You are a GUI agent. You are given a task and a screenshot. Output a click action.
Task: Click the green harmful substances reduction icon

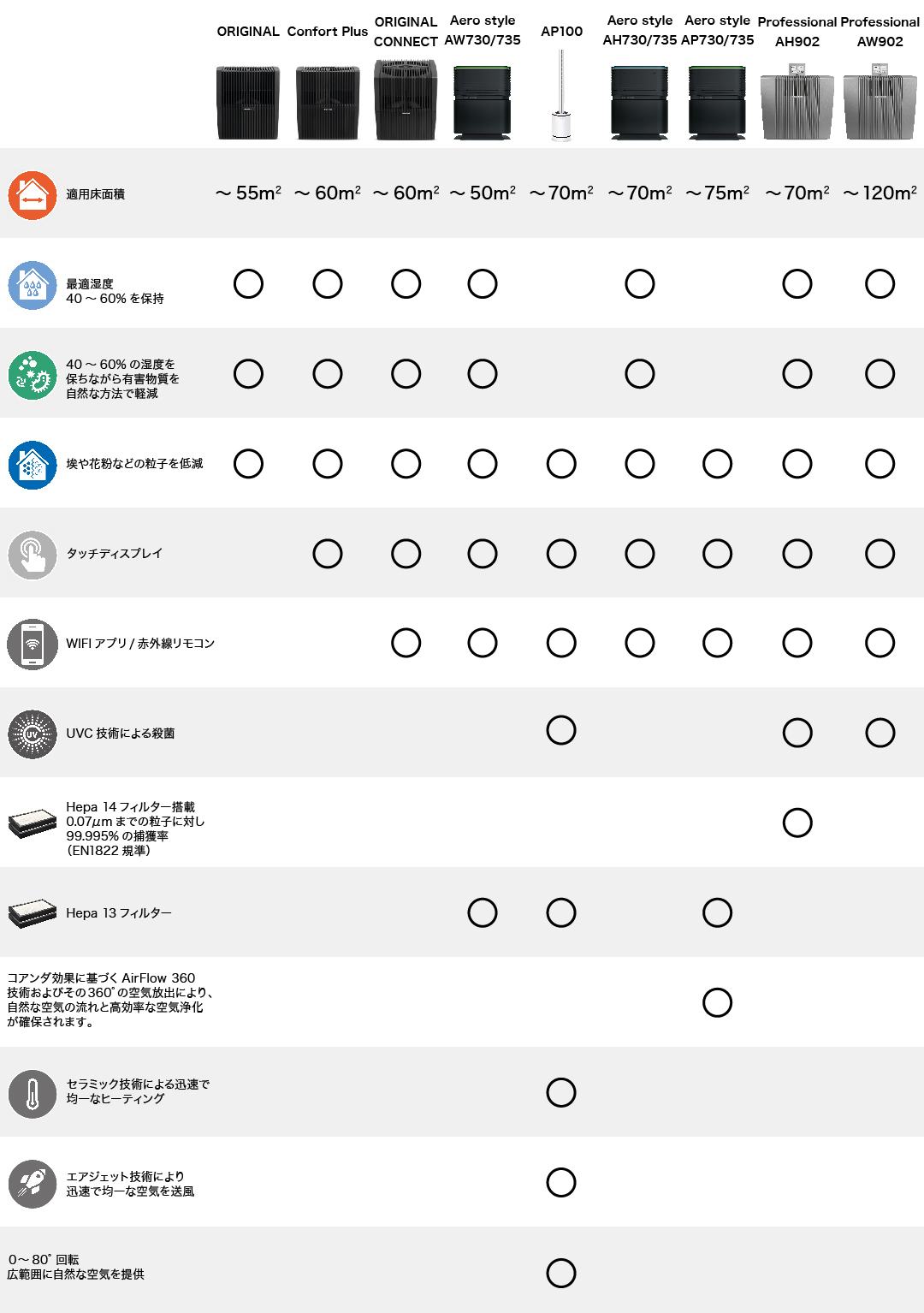coord(33,375)
